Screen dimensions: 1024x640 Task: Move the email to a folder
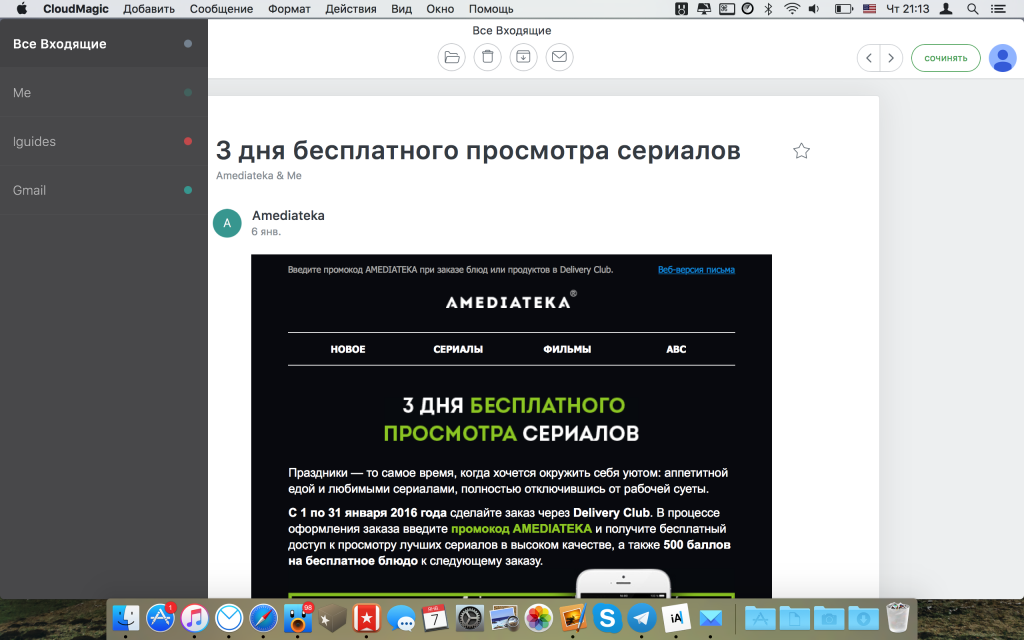click(451, 57)
